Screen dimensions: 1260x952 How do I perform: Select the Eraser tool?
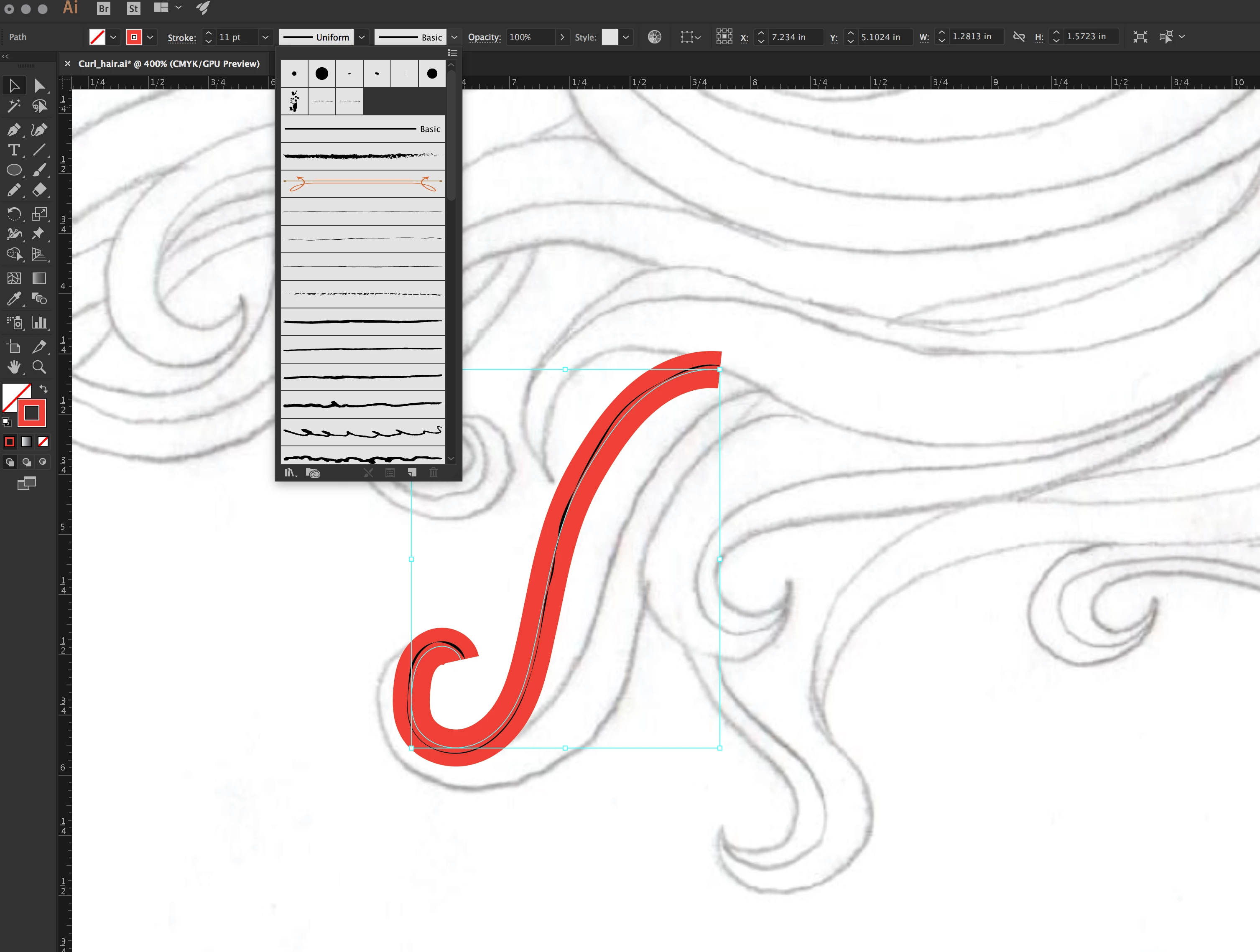[x=39, y=190]
